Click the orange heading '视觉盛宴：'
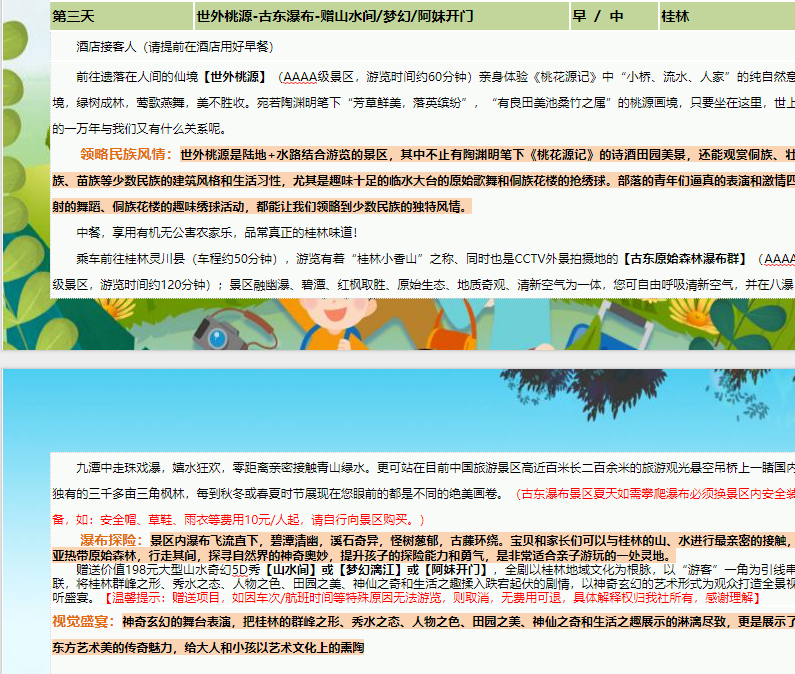The height and width of the screenshot is (674, 795). pos(84,621)
